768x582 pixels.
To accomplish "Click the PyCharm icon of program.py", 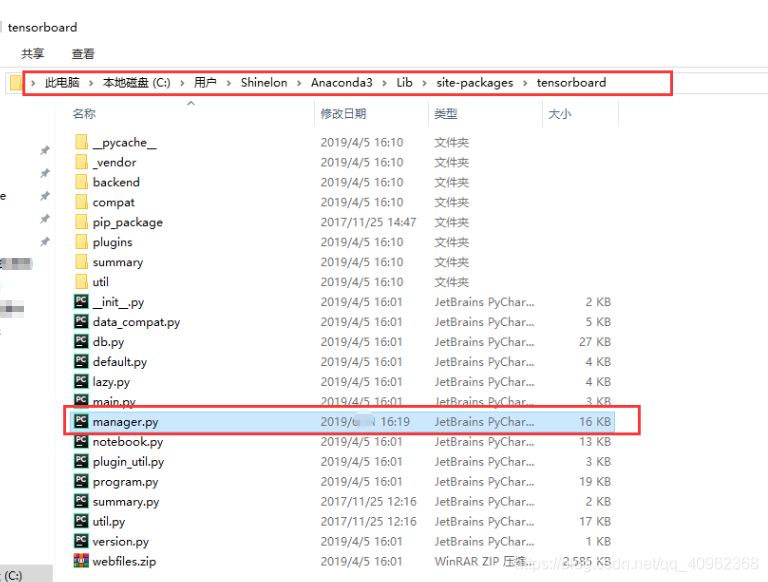I will 81,481.
